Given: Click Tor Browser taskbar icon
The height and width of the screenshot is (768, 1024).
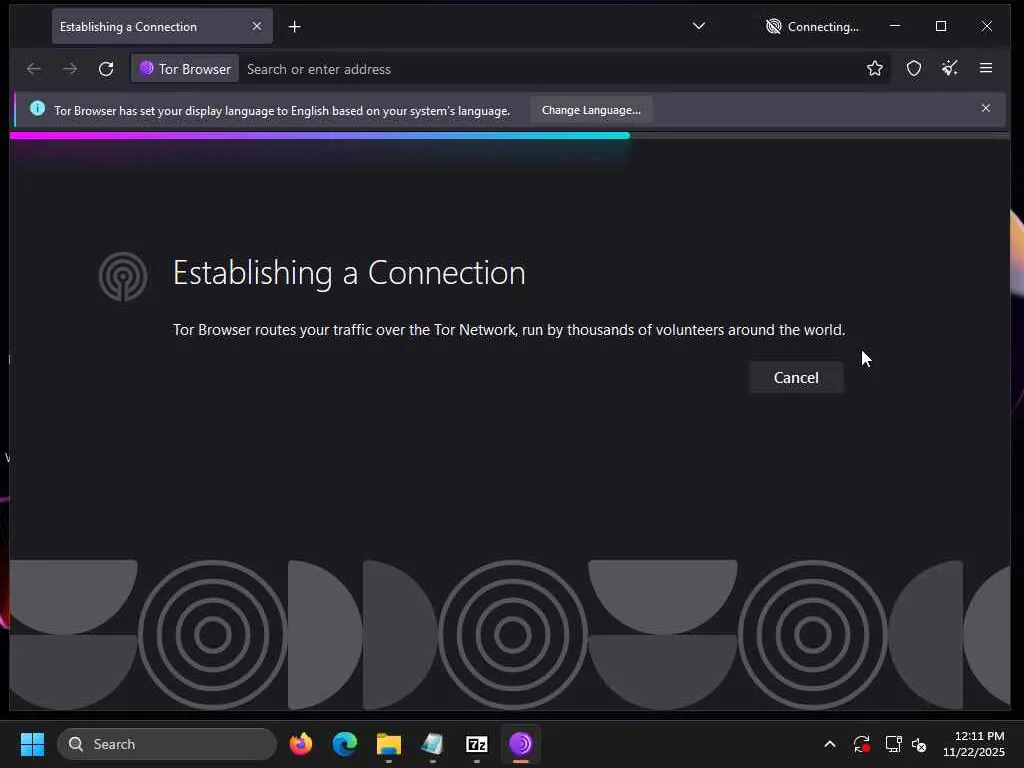Looking at the screenshot, I should point(520,744).
